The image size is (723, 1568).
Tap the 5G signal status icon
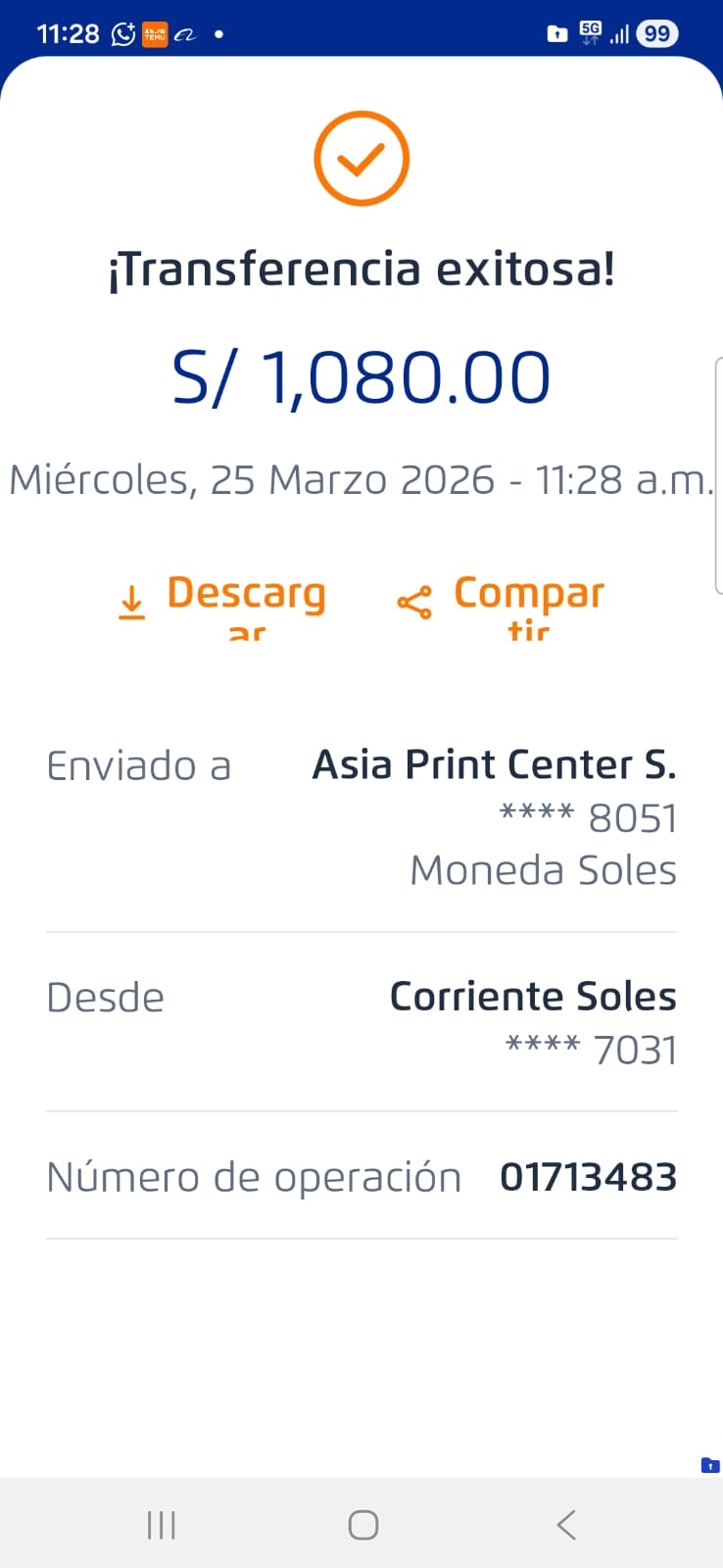point(591,33)
